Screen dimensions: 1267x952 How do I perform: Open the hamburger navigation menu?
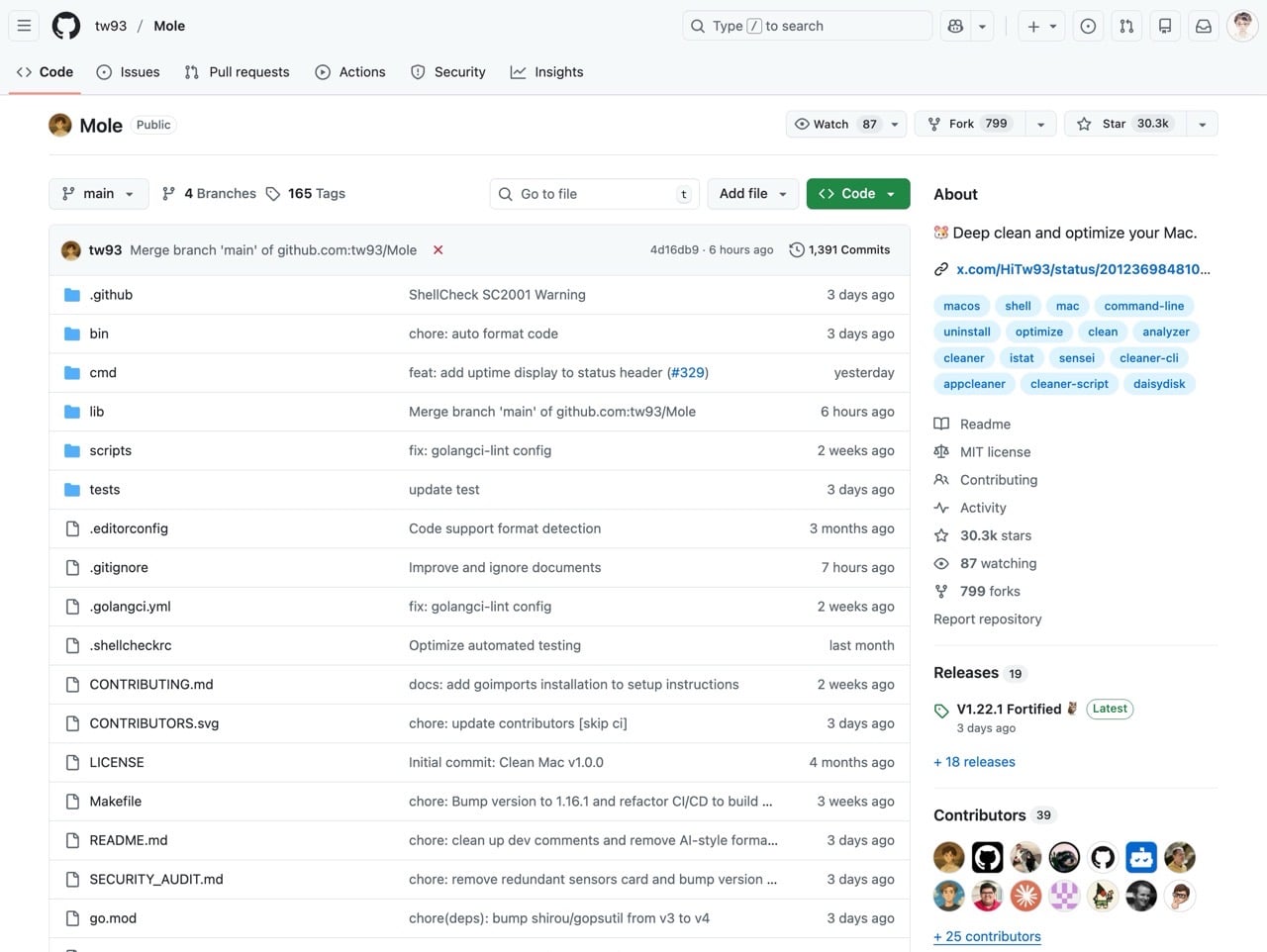coord(24,26)
